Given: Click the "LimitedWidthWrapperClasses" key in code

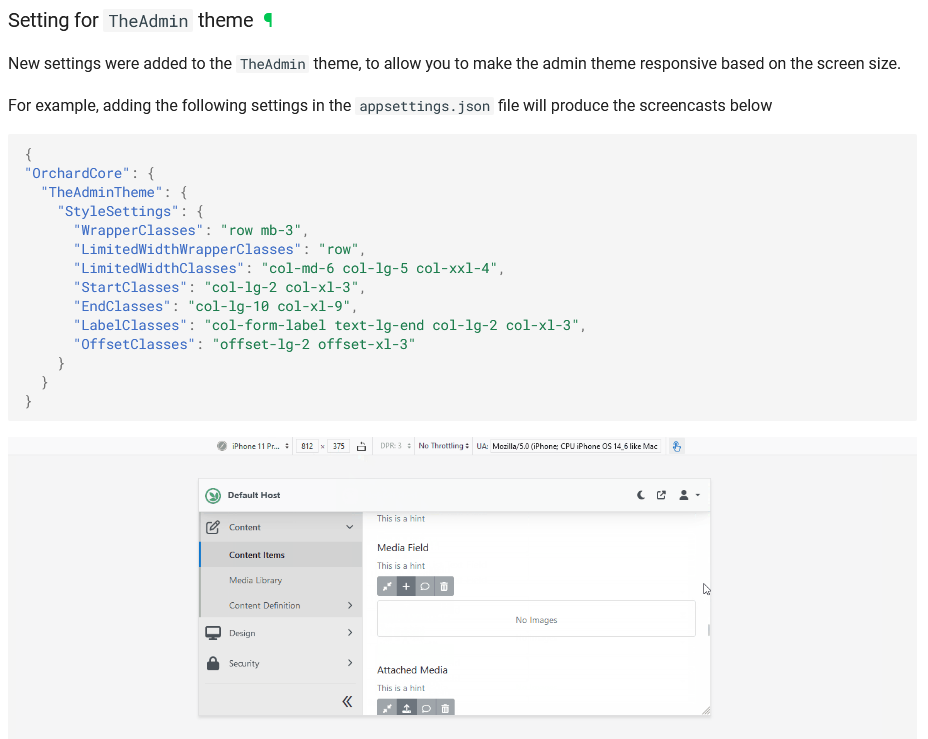Looking at the screenshot, I should [x=187, y=249].
